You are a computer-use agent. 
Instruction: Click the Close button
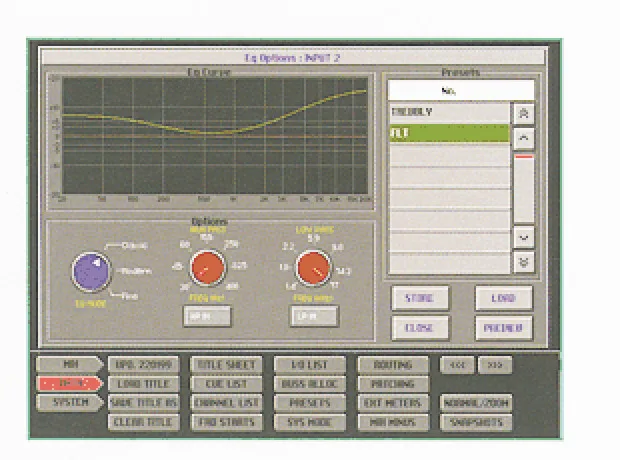coord(420,328)
